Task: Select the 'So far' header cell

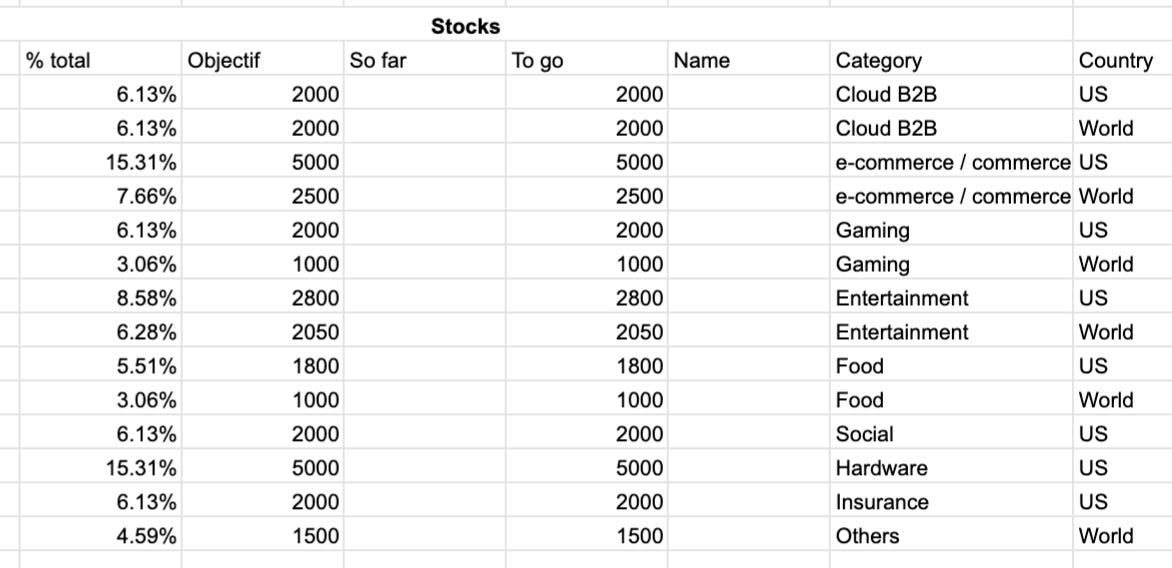Action: 425,60
